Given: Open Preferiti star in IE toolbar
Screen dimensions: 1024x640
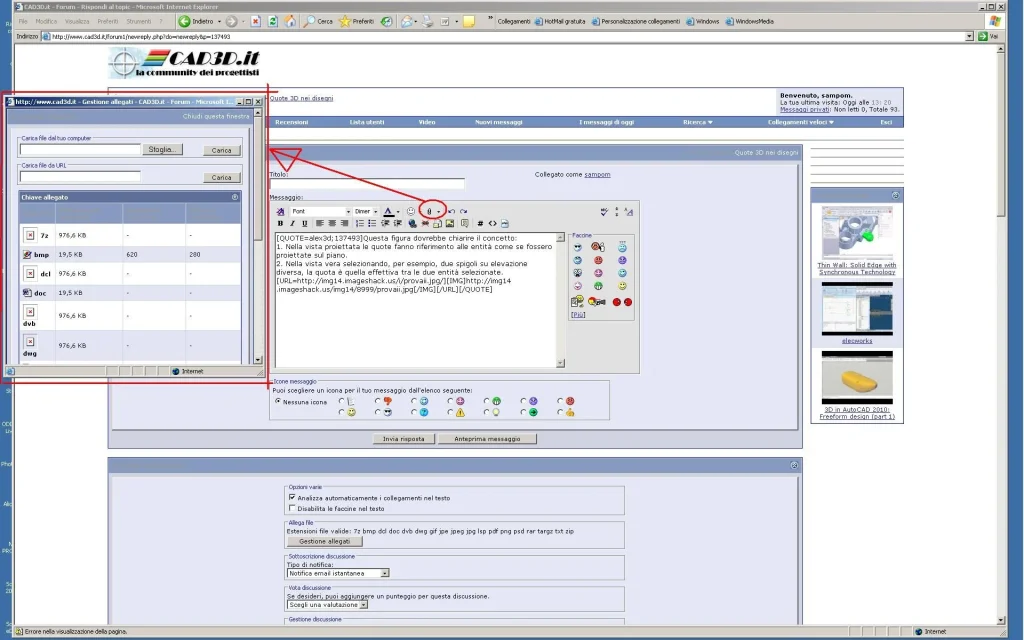Looking at the screenshot, I should 357,21.
